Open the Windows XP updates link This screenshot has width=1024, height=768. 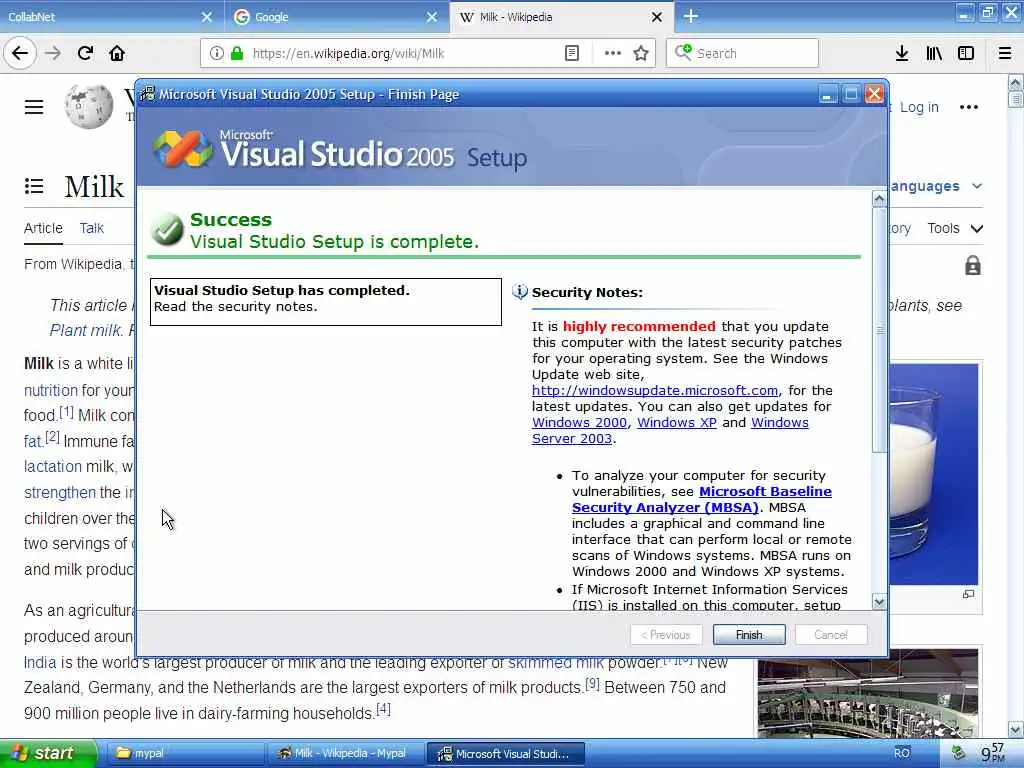coord(677,423)
